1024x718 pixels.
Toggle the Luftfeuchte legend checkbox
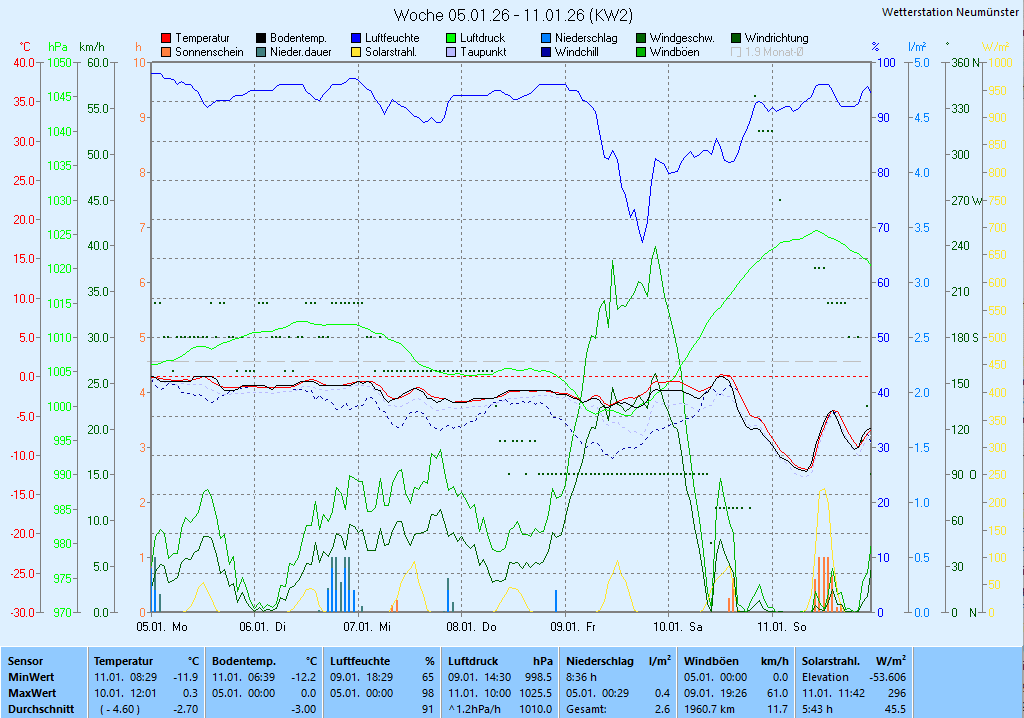tap(356, 38)
